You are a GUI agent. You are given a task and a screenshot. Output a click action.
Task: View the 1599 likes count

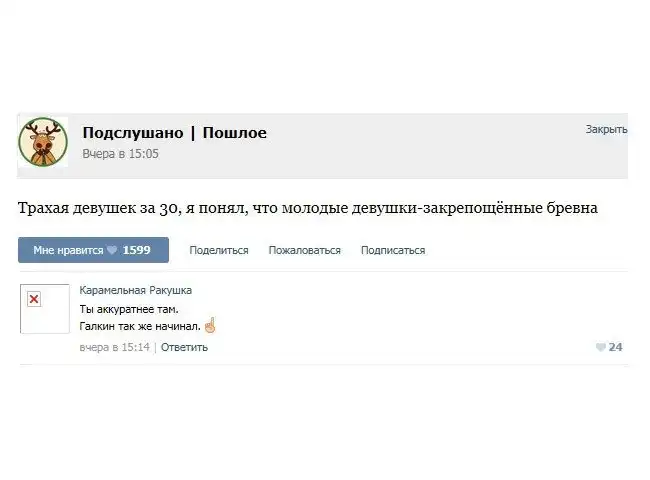click(x=136, y=250)
